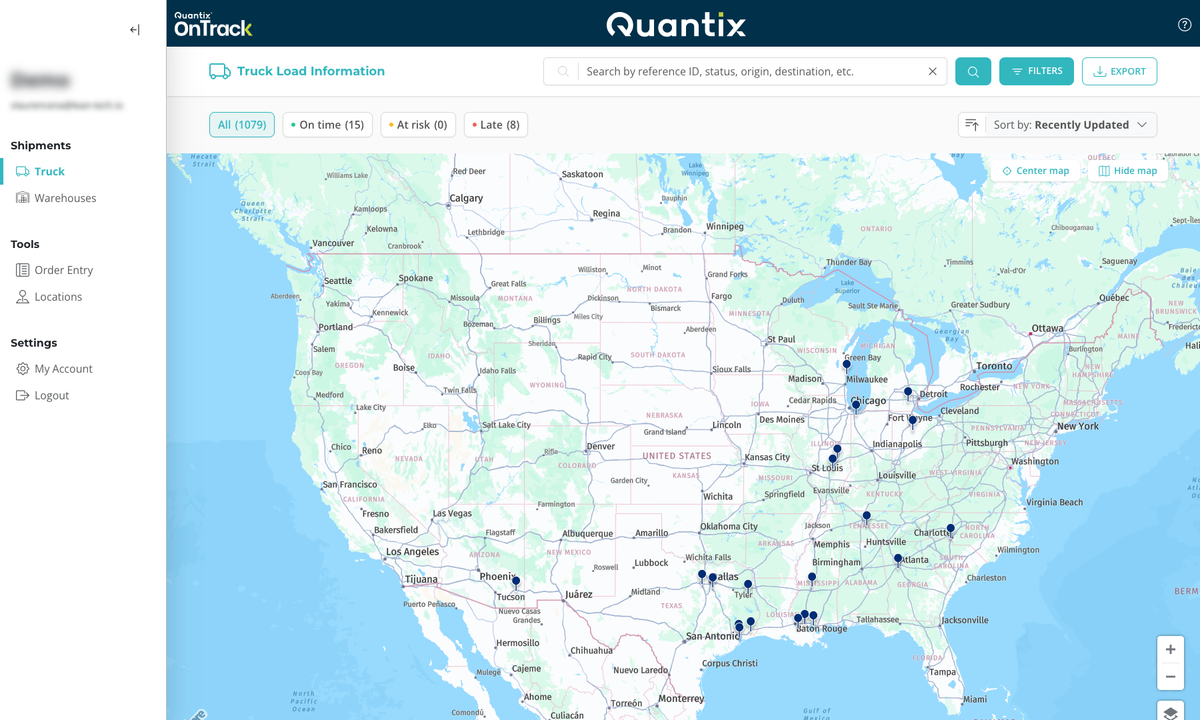Open the help question mark icon
The image size is (1200, 720).
1184,24
